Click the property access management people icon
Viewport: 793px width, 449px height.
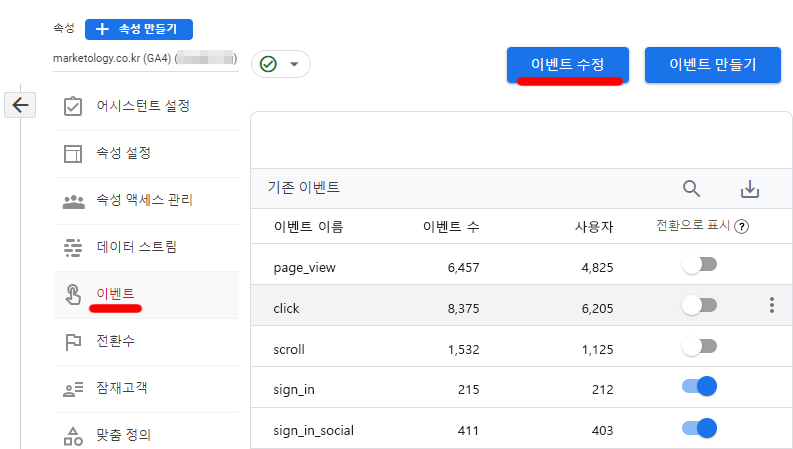(x=73, y=201)
